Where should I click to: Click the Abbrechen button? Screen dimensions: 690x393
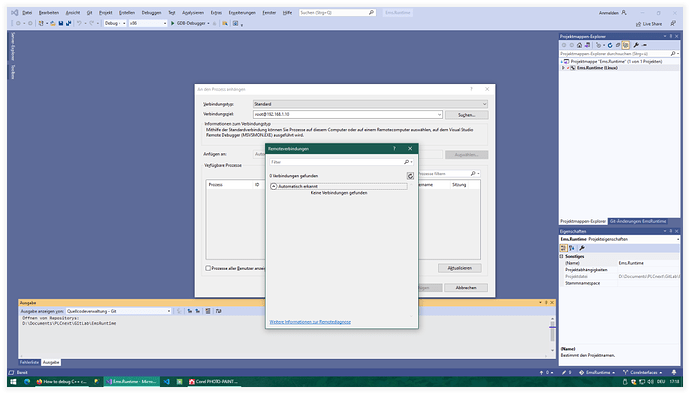tap(466, 288)
